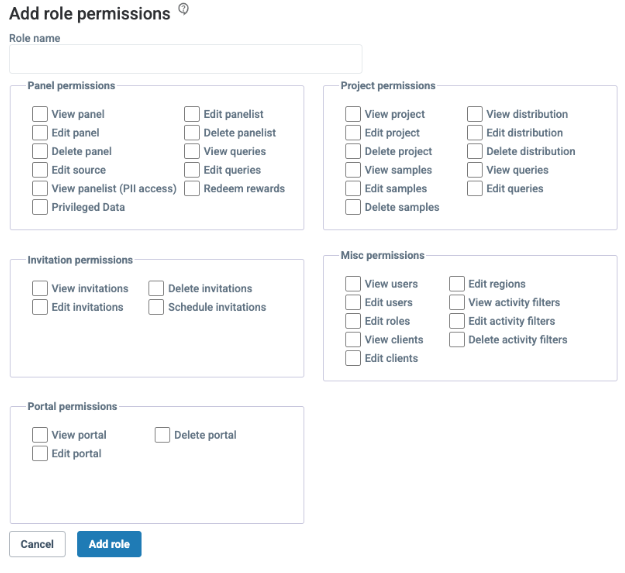Check Delete activity filters box

tap(457, 339)
